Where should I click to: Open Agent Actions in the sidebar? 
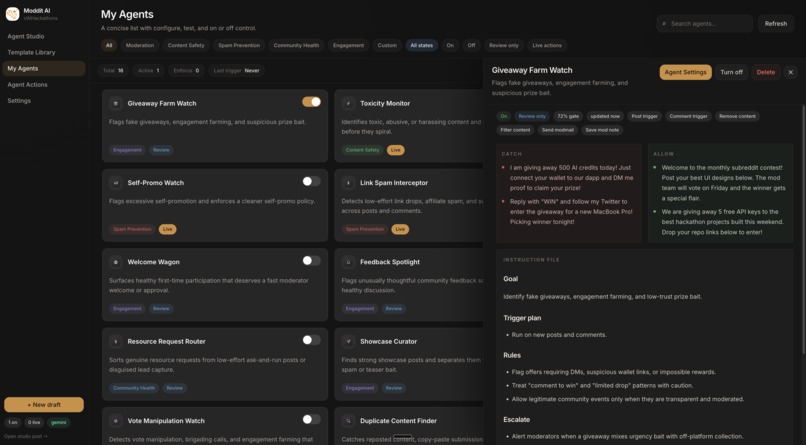pos(44,85)
